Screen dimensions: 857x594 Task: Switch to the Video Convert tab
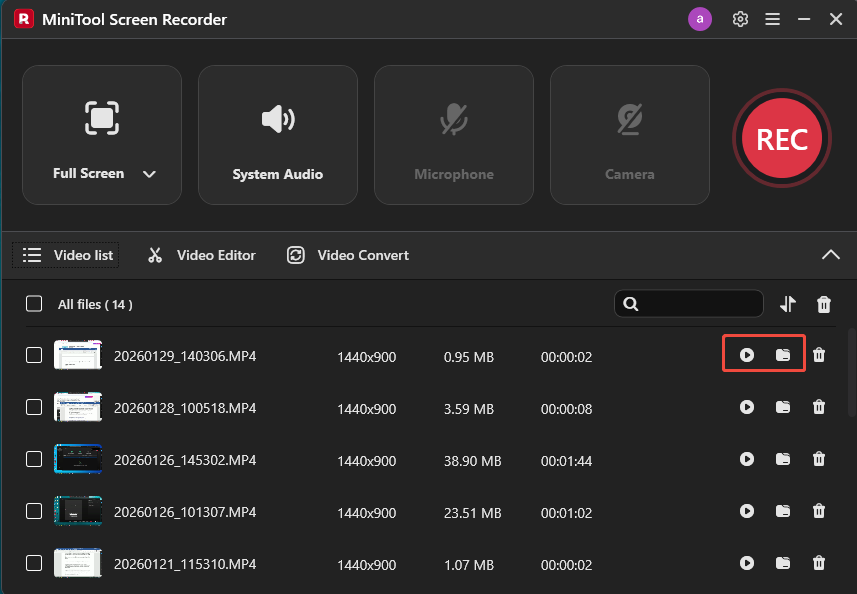(x=347, y=255)
